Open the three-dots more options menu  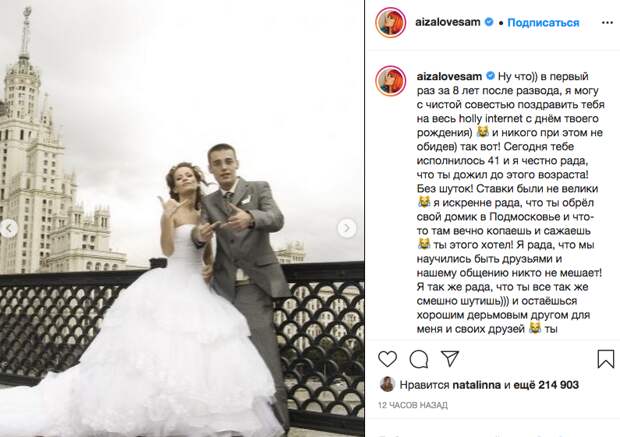pos(607,23)
